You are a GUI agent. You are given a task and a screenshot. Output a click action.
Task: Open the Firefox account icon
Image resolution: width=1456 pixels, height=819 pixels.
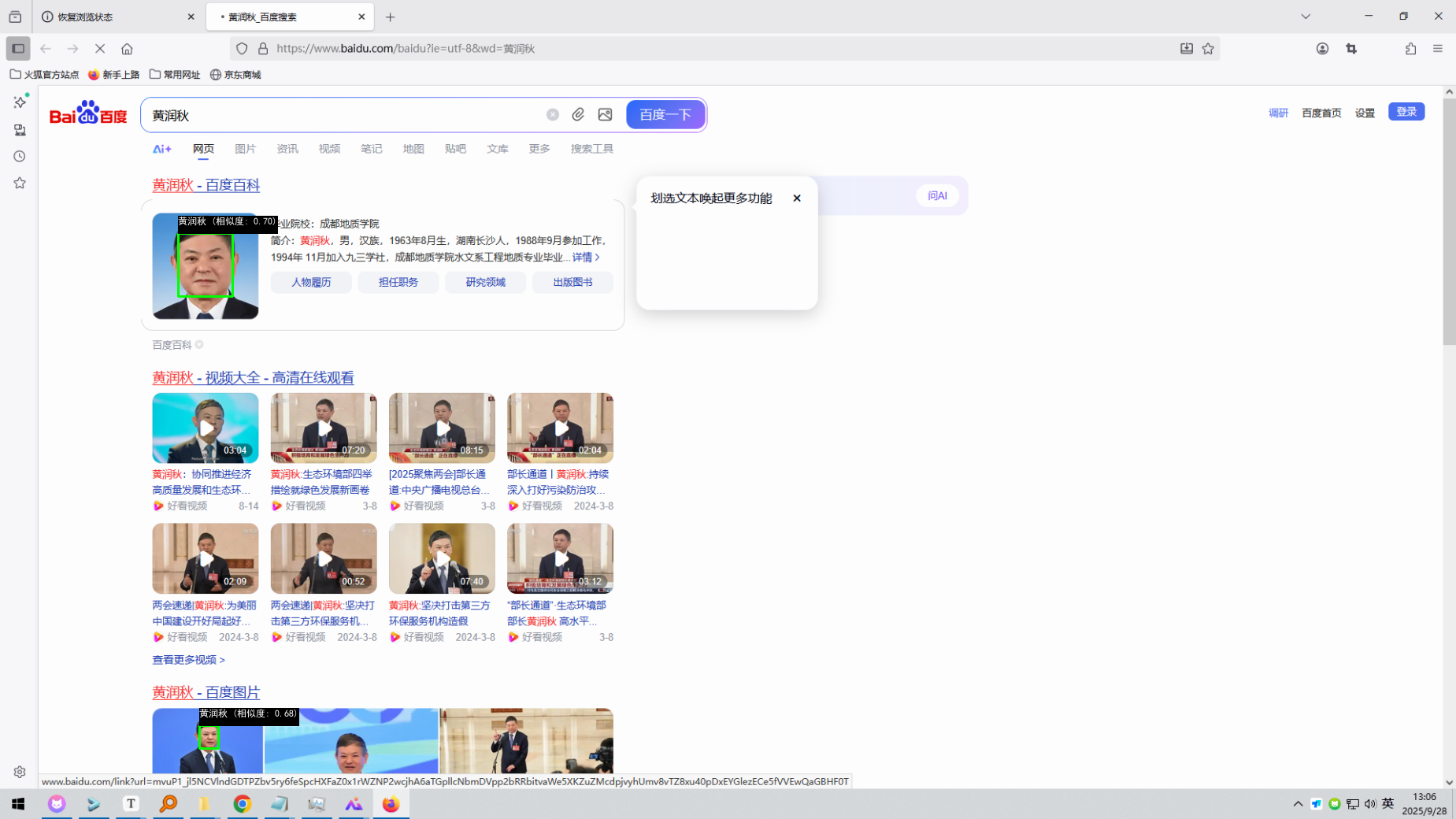[1322, 49]
